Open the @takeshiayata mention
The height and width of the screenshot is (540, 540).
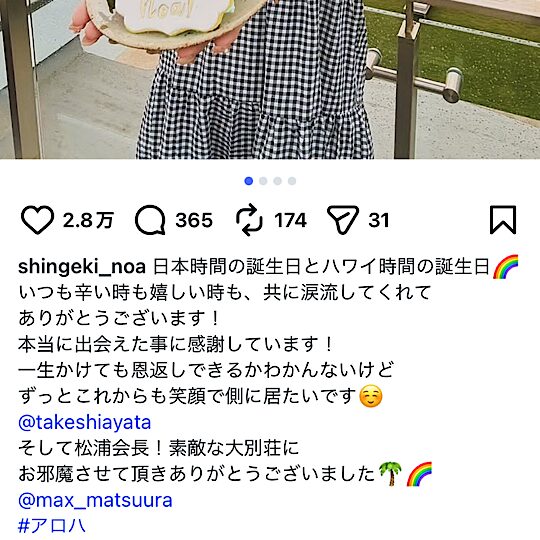(84, 423)
